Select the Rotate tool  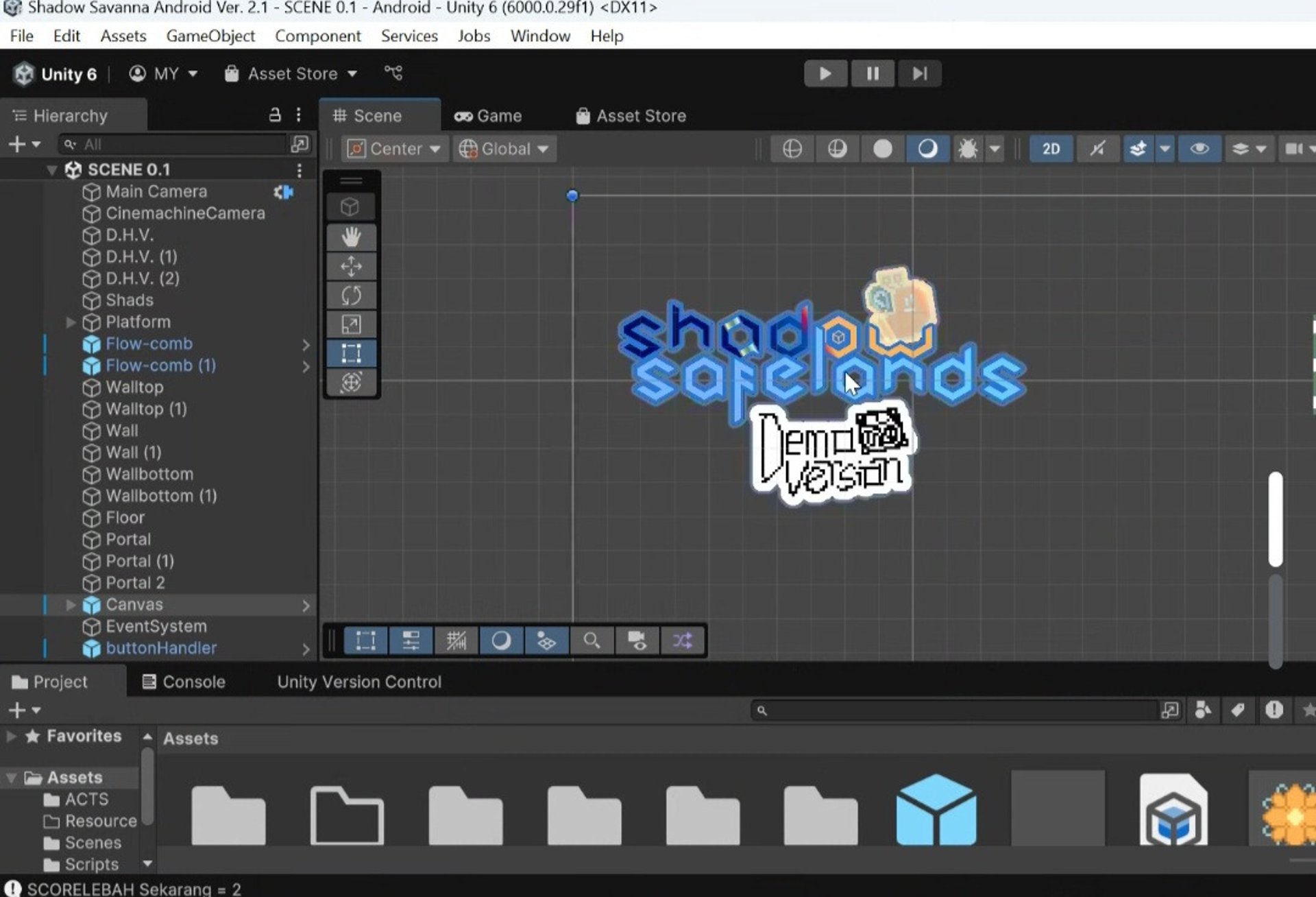[x=351, y=296]
